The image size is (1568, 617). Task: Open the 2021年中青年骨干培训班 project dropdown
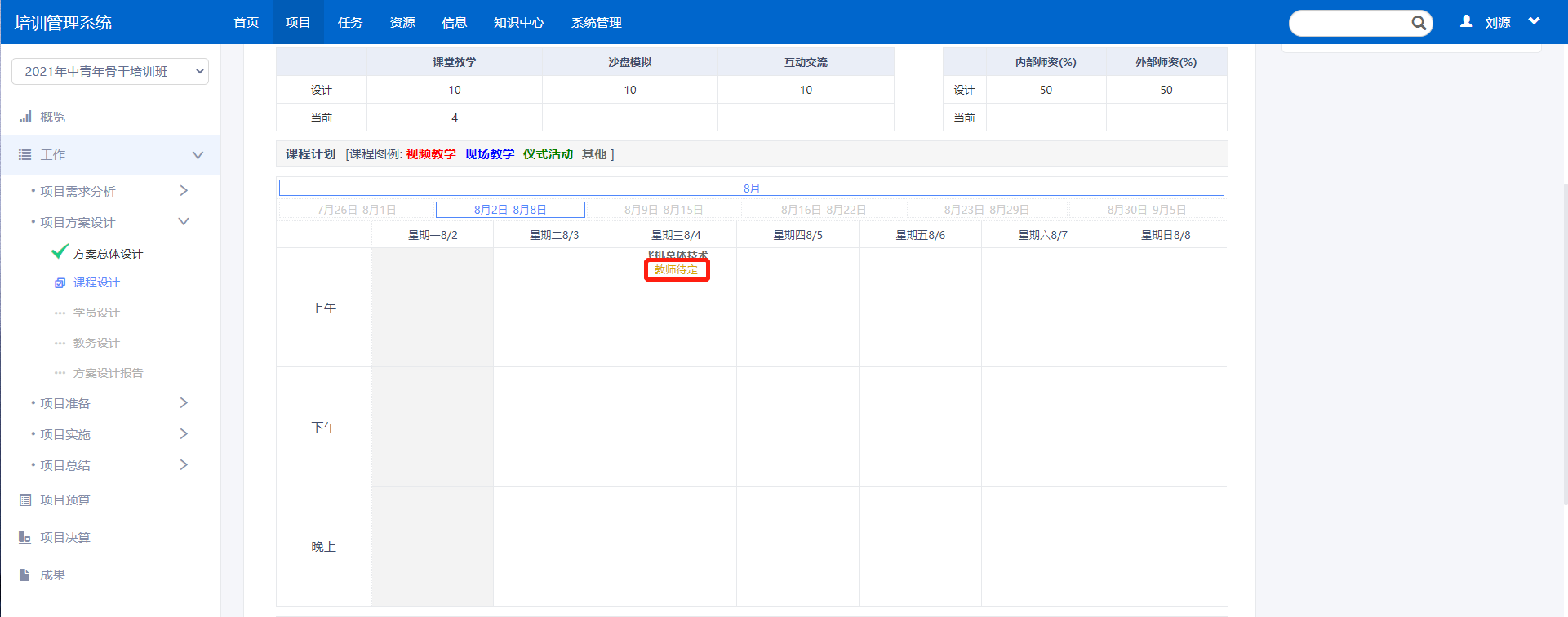click(x=110, y=71)
